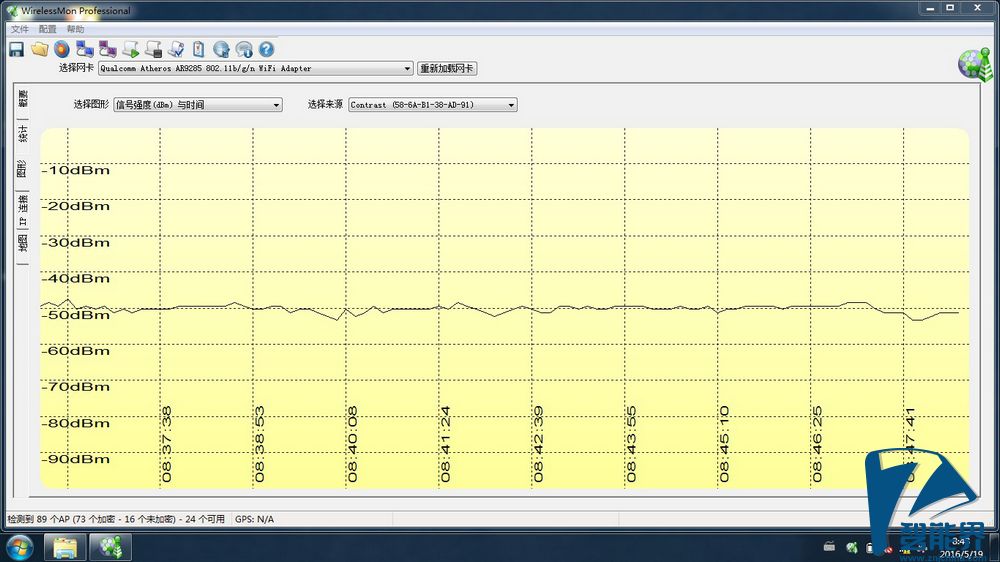The image size is (1000, 562).
Task: Click the status text 检测到 89 个AP
Action: tap(116, 519)
